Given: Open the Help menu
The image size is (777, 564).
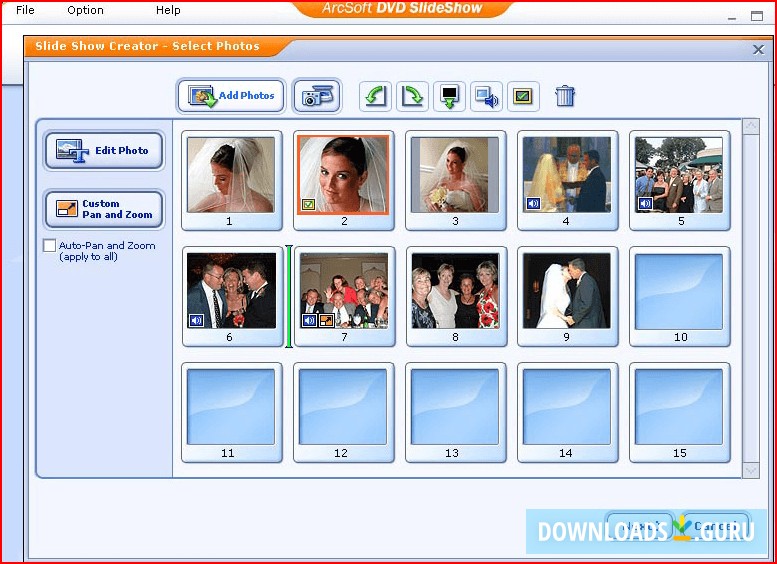Looking at the screenshot, I should 168,10.
